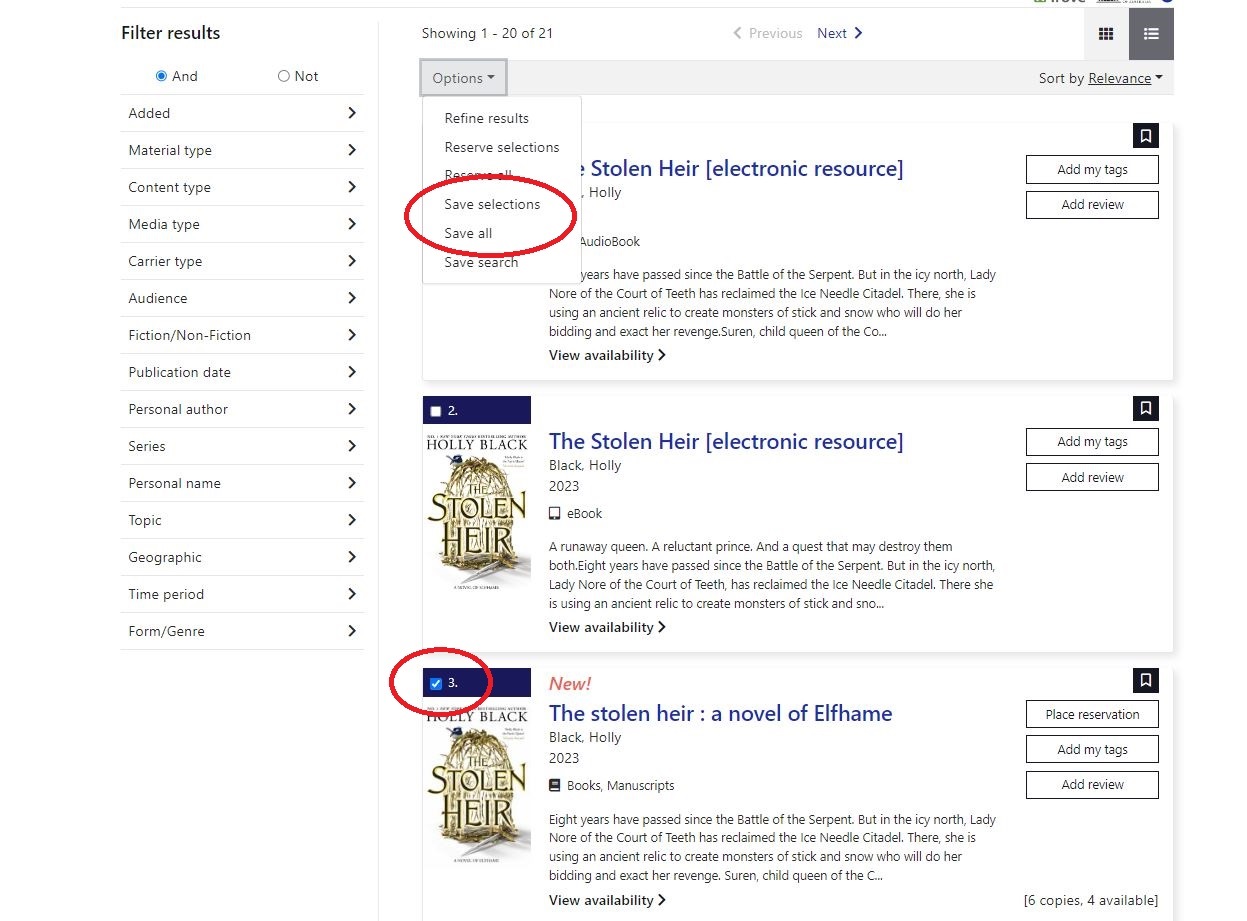1247x921 pixels.
Task: View availability for the audiobook result
Action: click(607, 355)
